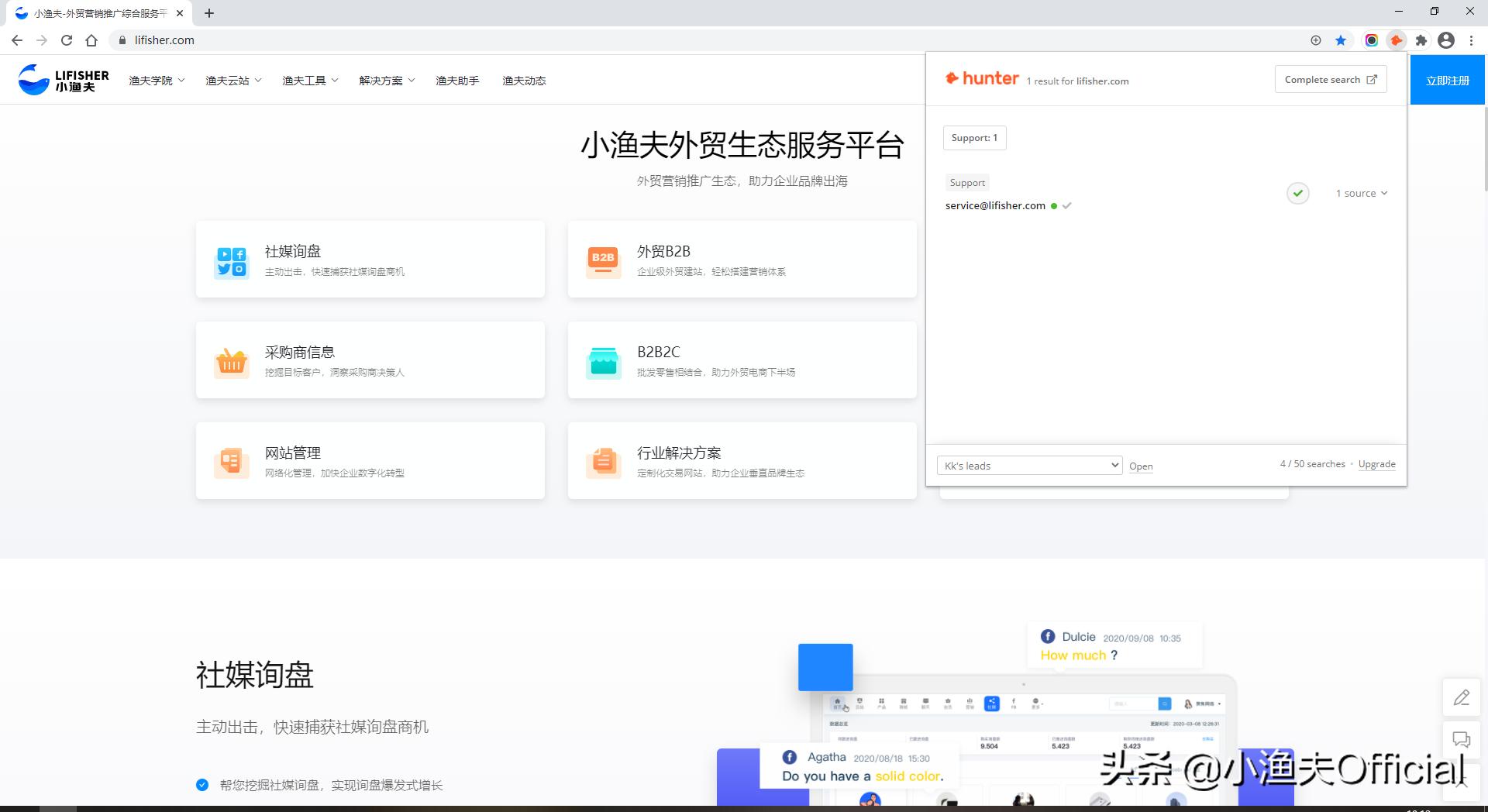Viewport: 1488px width, 812px height.
Task: Click the green status dot next to service@lifisher.com
Action: tap(1054, 205)
